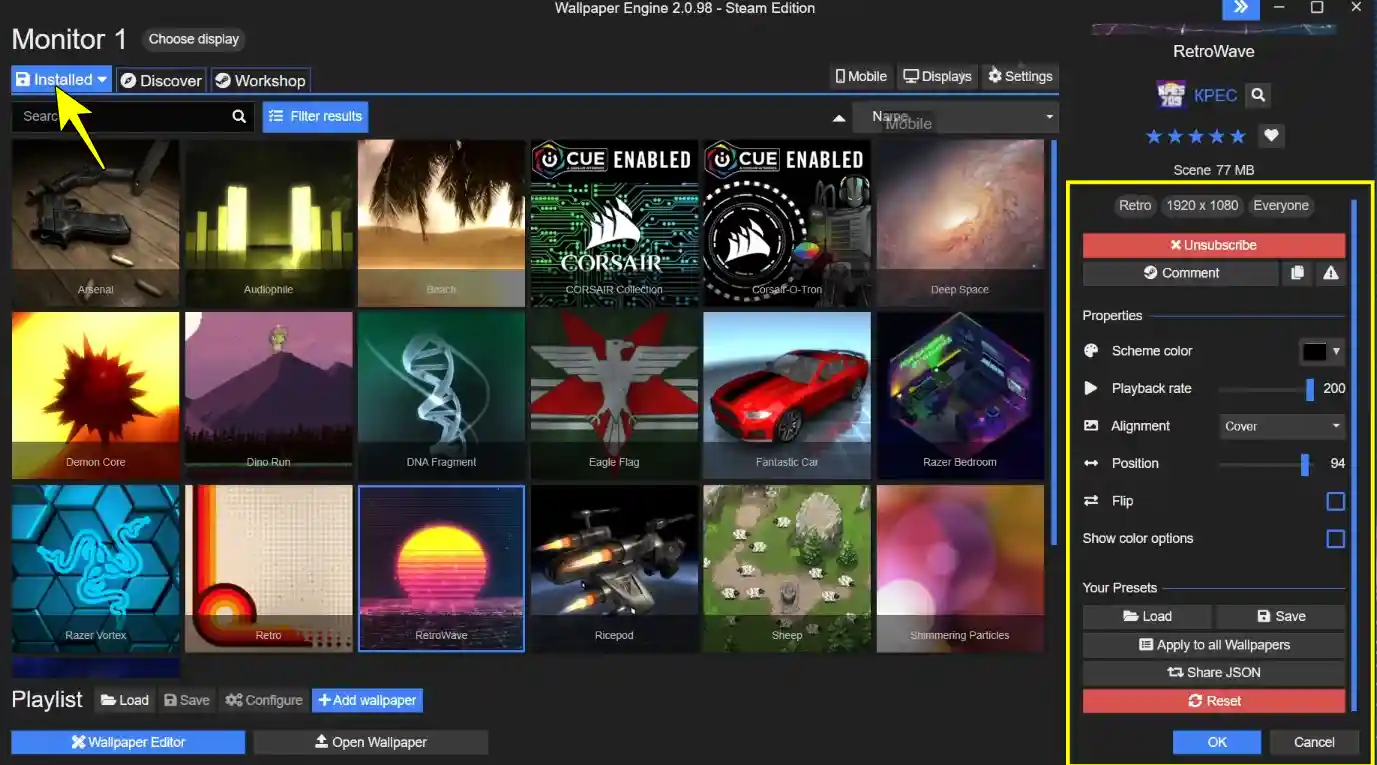The width and height of the screenshot is (1377, 765).
Task: Reset the wallpaper properties
Action: click(1214, 701)
